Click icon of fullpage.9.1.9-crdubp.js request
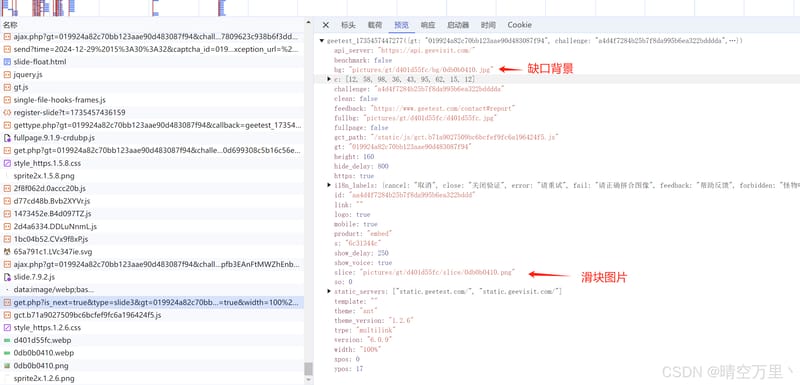Image resolution: width=800 pixels, height=385 pixels. pyautogui.click(x=7, y=138)
